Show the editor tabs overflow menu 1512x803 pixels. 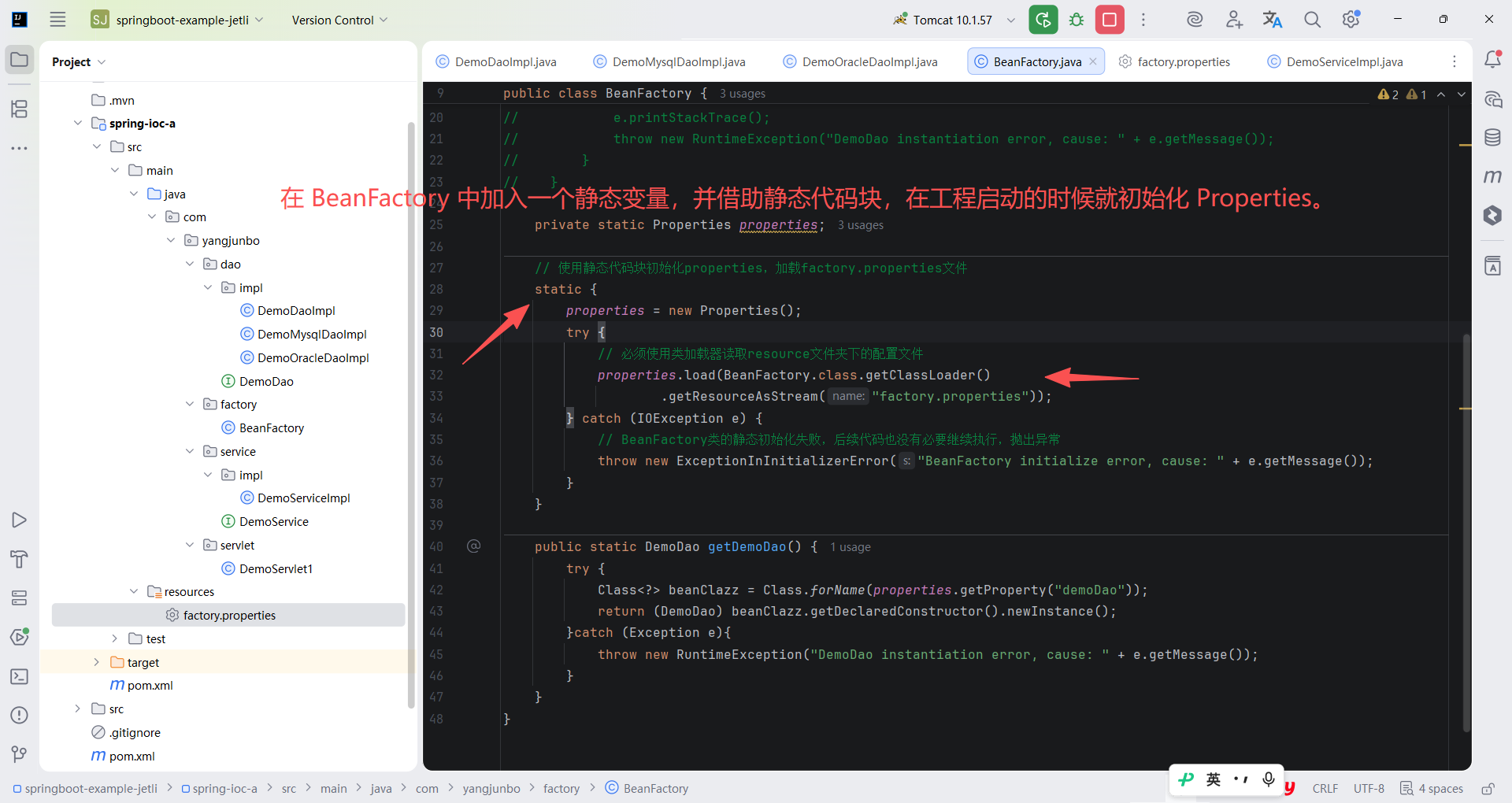[1455, 61]
